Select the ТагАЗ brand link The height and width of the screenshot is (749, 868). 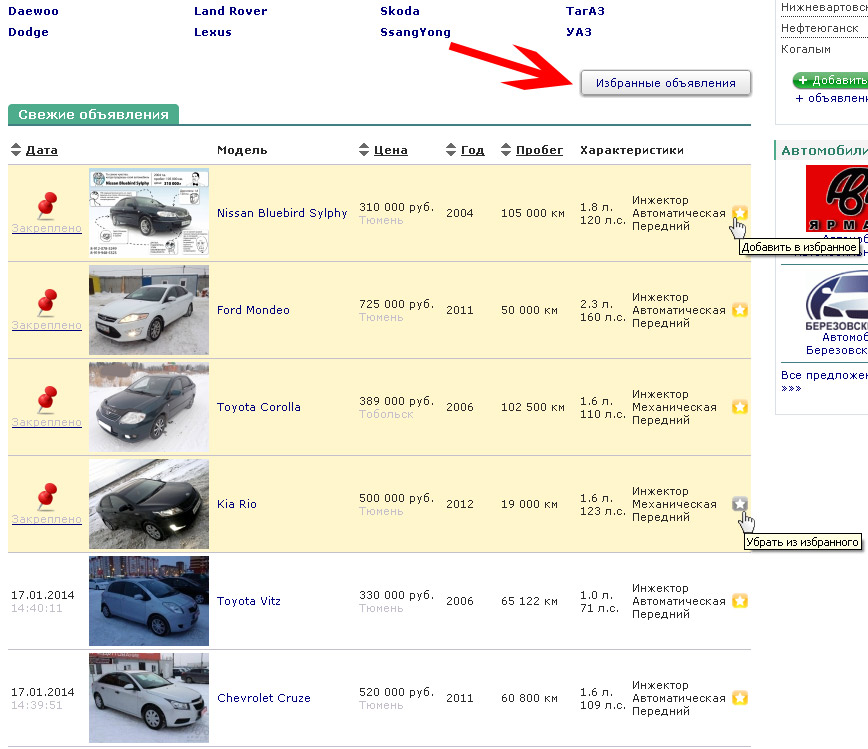pos(585,11)
